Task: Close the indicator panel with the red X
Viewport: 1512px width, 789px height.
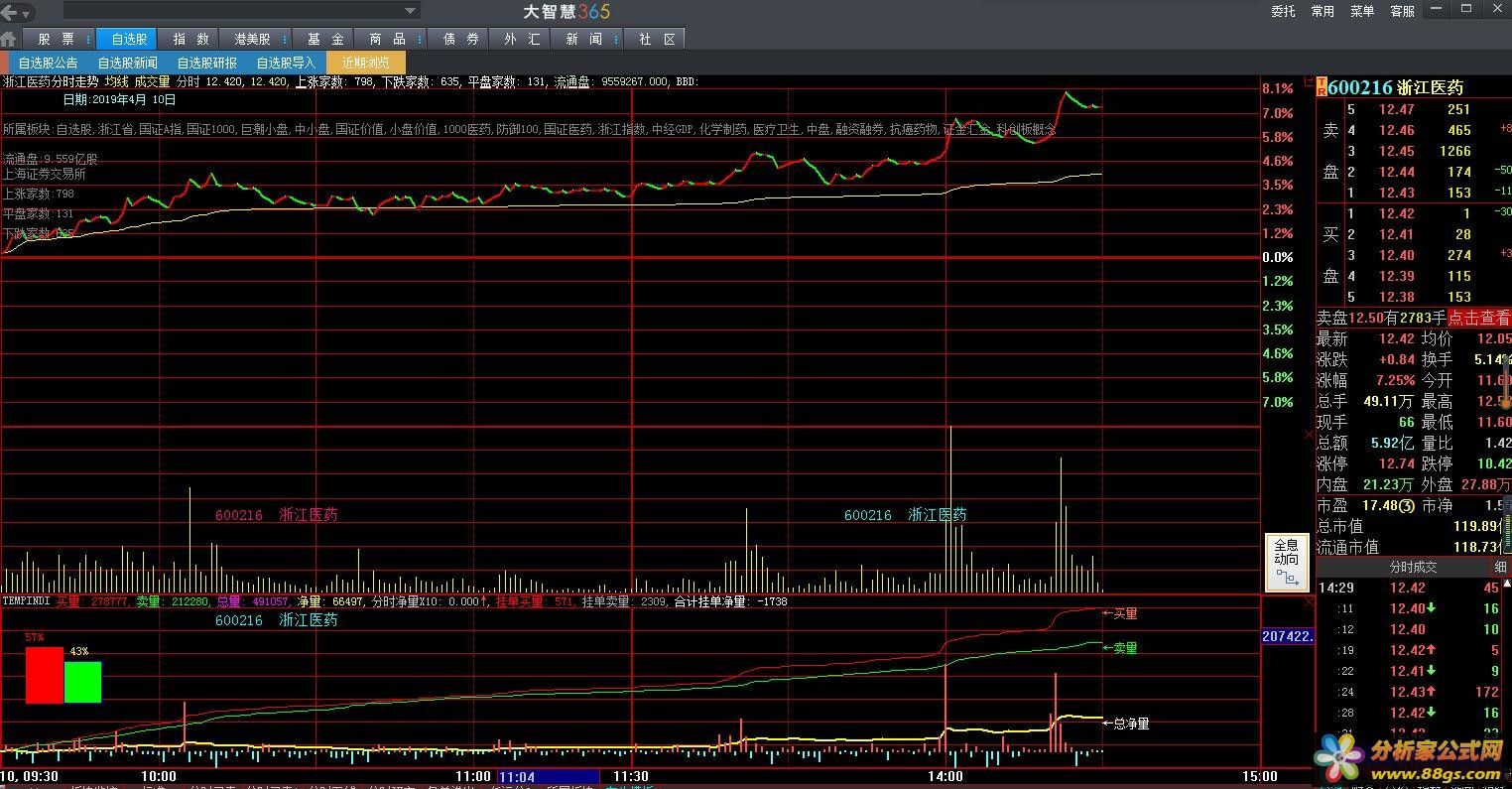Action: (1308, 601)
